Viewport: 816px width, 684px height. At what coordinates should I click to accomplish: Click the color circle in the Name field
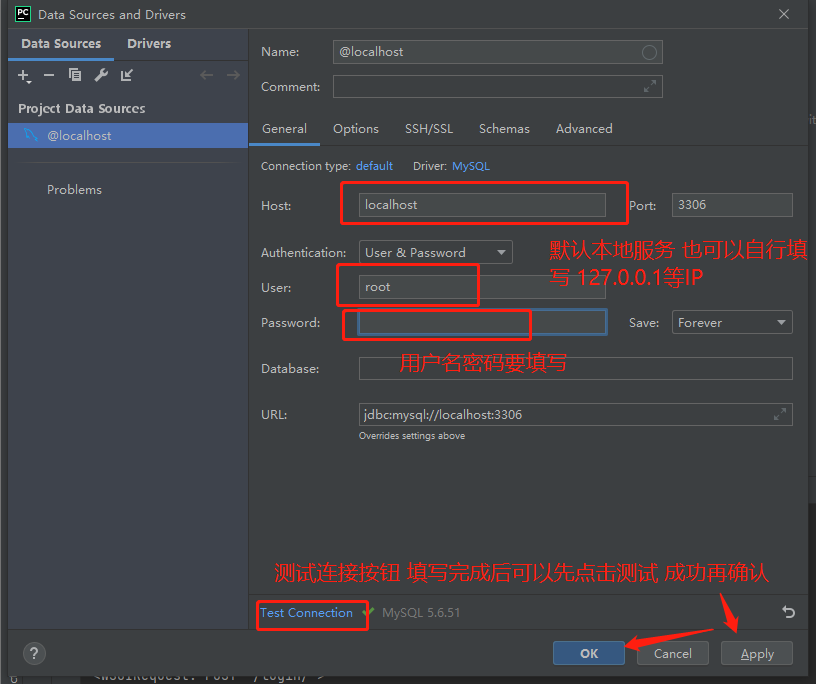[649, 52]
